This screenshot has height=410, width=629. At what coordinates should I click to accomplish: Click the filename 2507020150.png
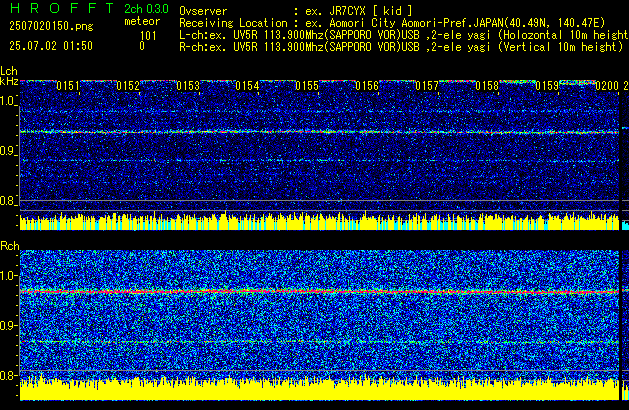(x=51, y=26)
